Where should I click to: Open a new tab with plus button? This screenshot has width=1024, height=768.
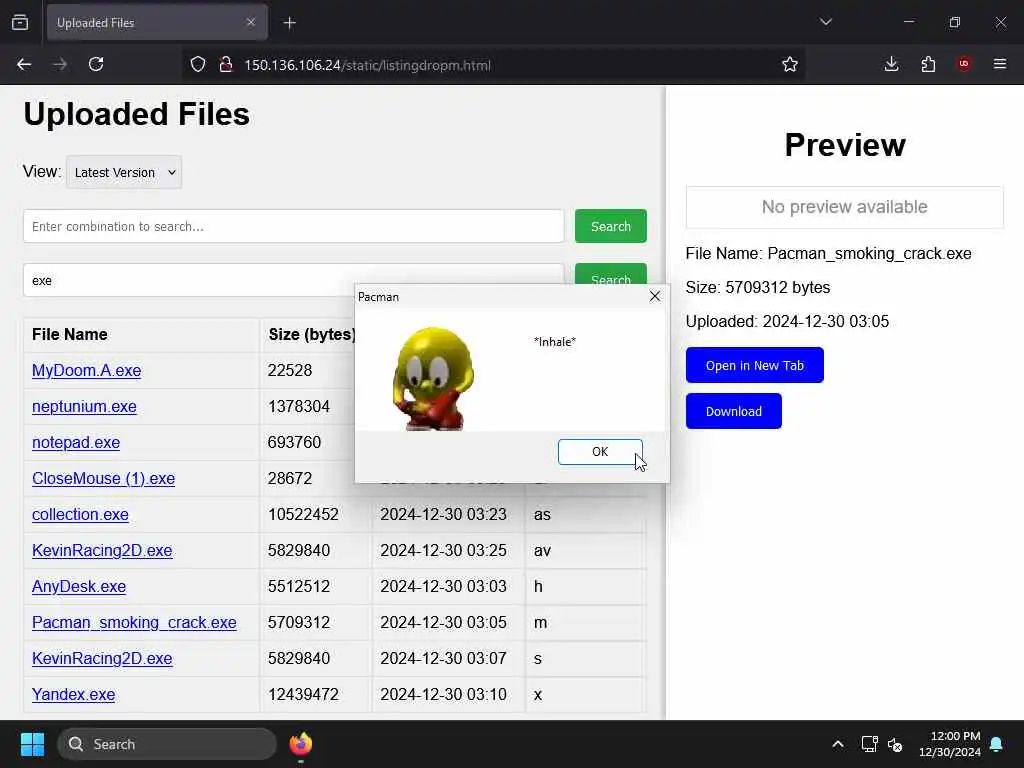coord(290,23)
